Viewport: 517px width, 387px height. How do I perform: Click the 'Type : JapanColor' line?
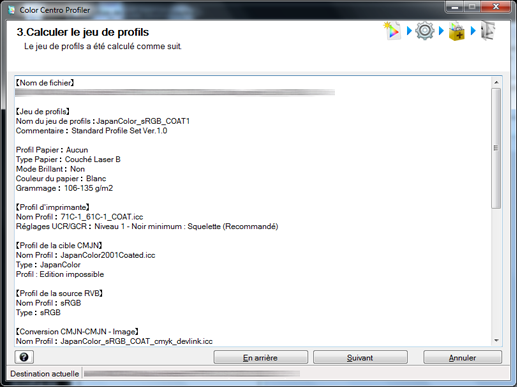[x=48, y=265]
